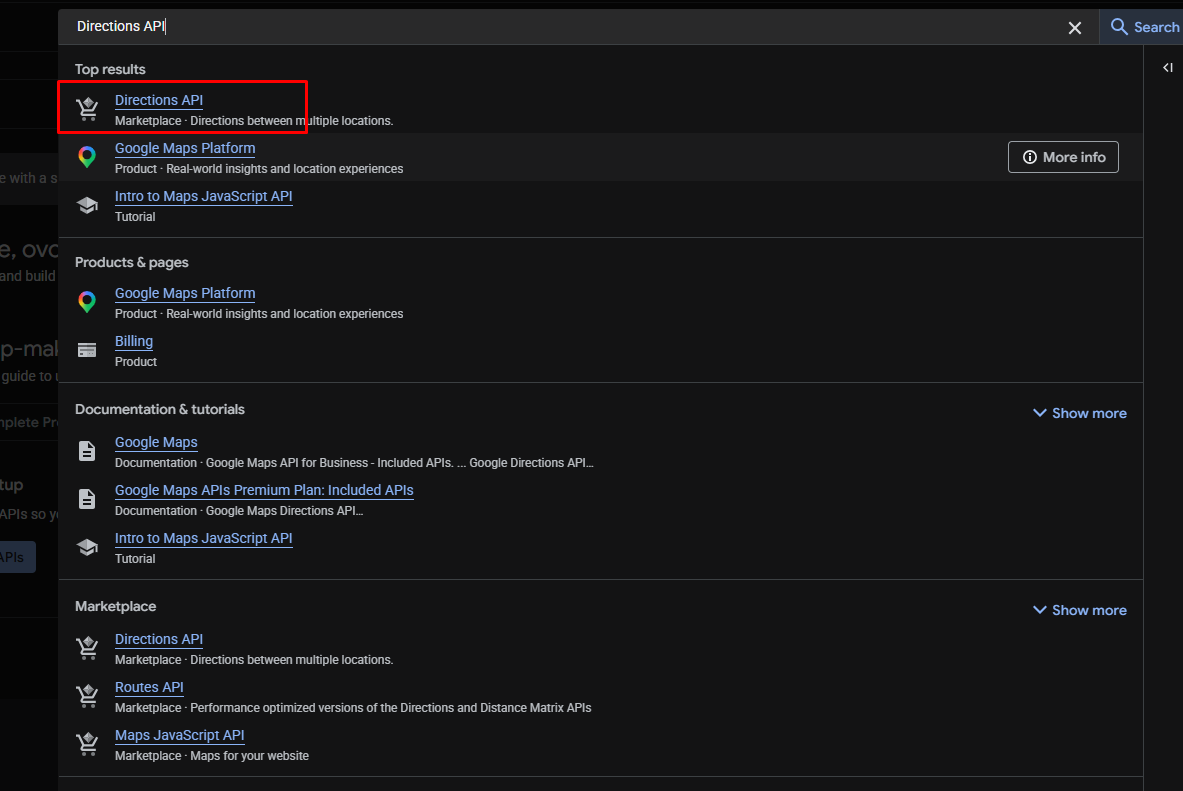The width and height of the screenshot is (1183, 791).
Task: Open the Directions API top result link
Action: point(158,100)
